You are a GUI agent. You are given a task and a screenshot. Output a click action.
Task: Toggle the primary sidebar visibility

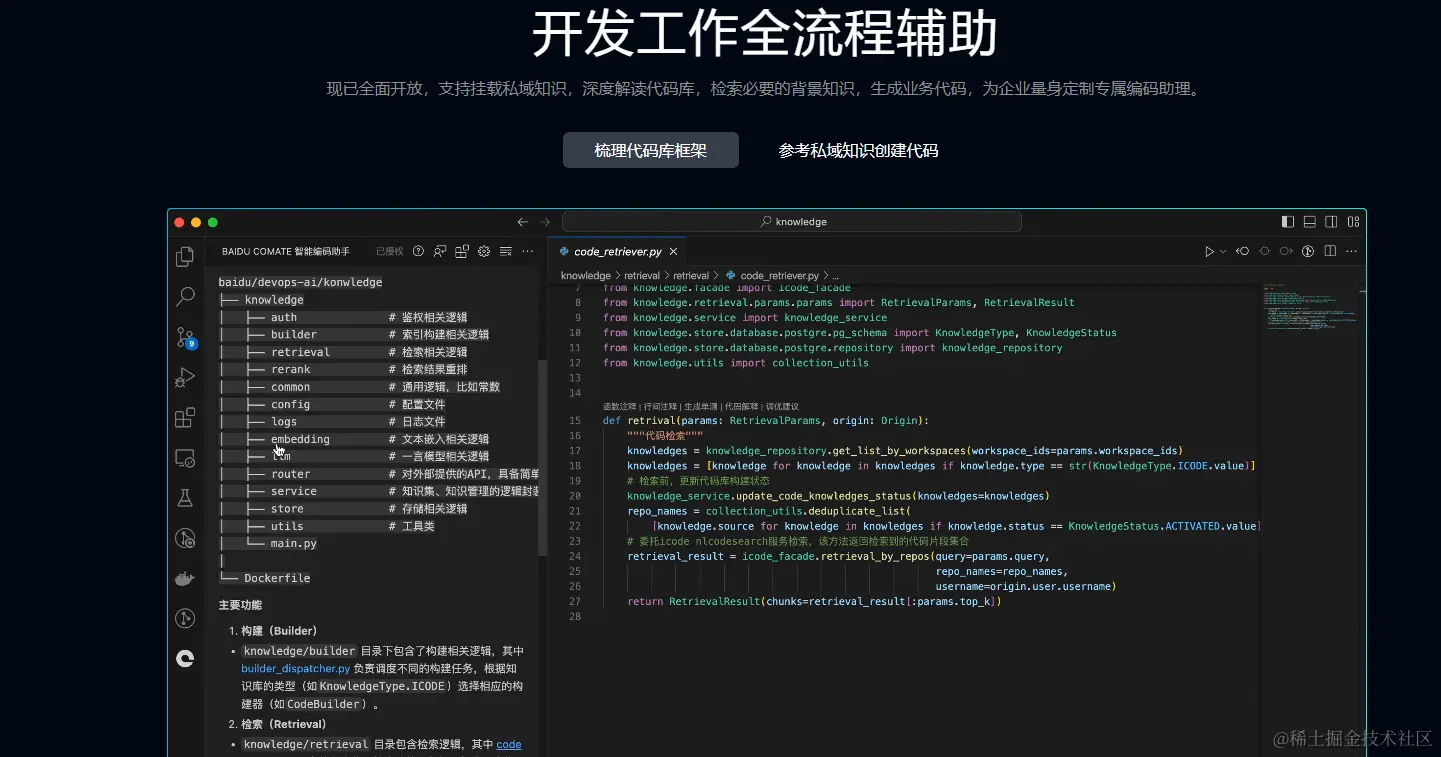[1287, 221]
